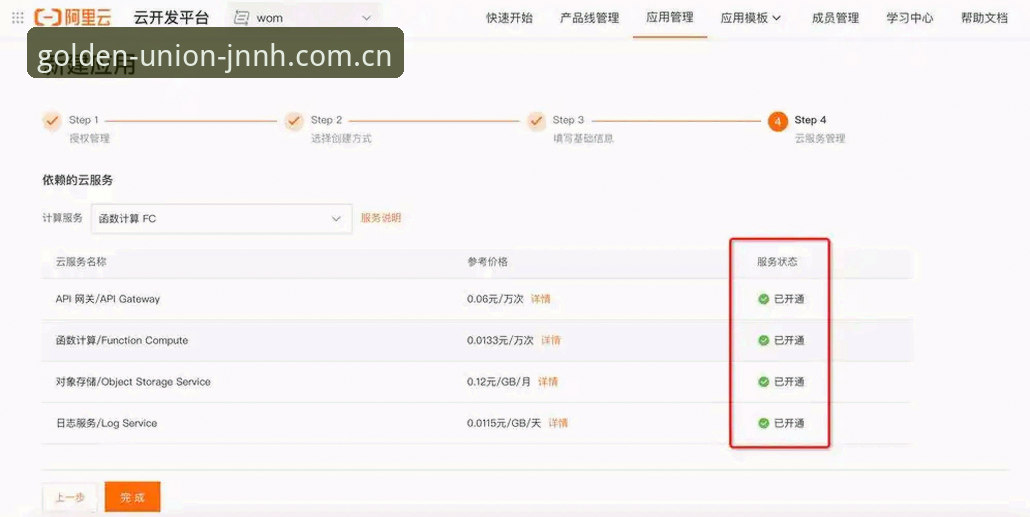Click the 依赖的云服务 heading
Screen dimensions: 1030x517
(x=78, y=180)
